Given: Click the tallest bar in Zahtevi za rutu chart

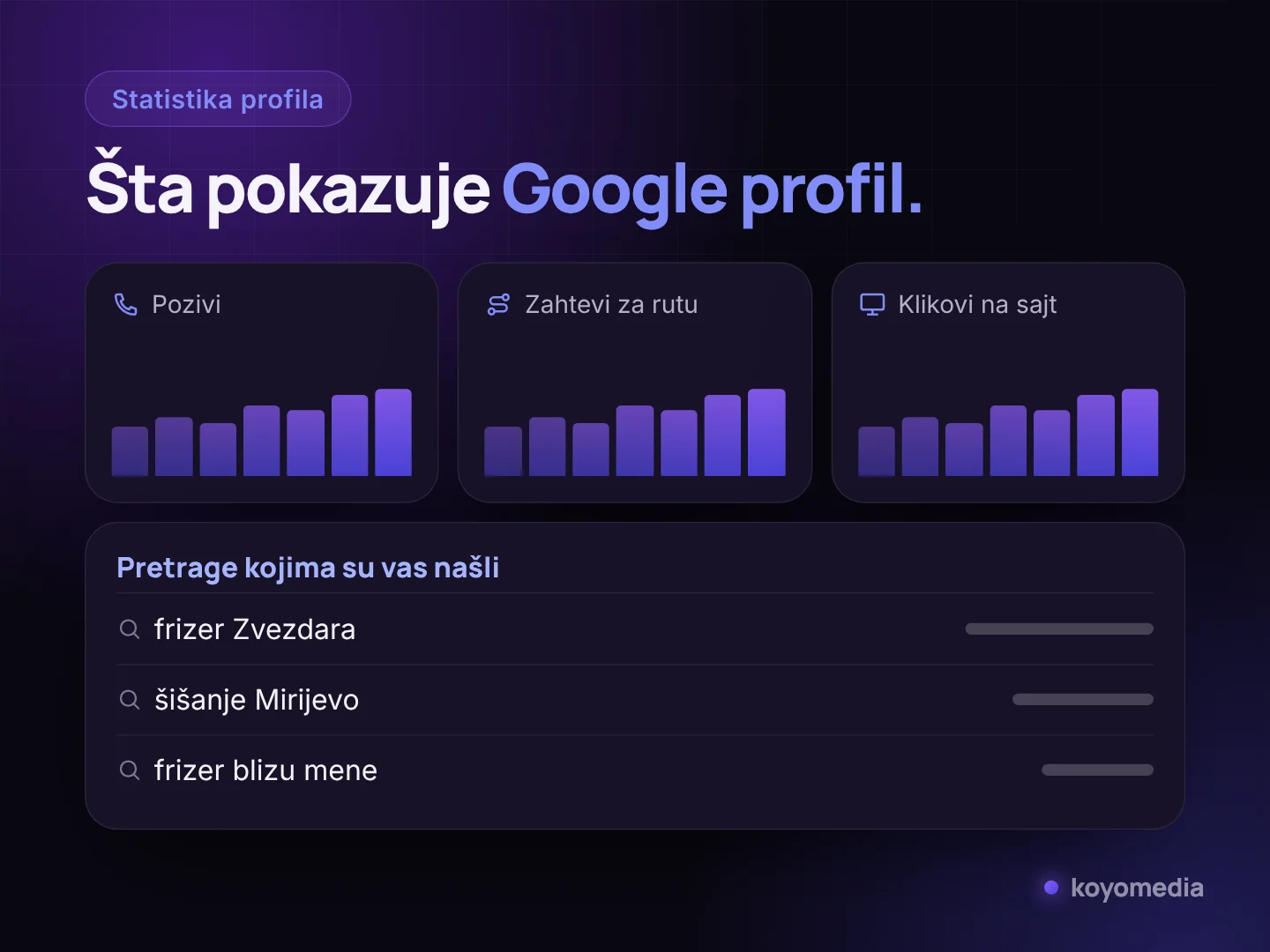Looking at the screenshot, I should (766, 433).
